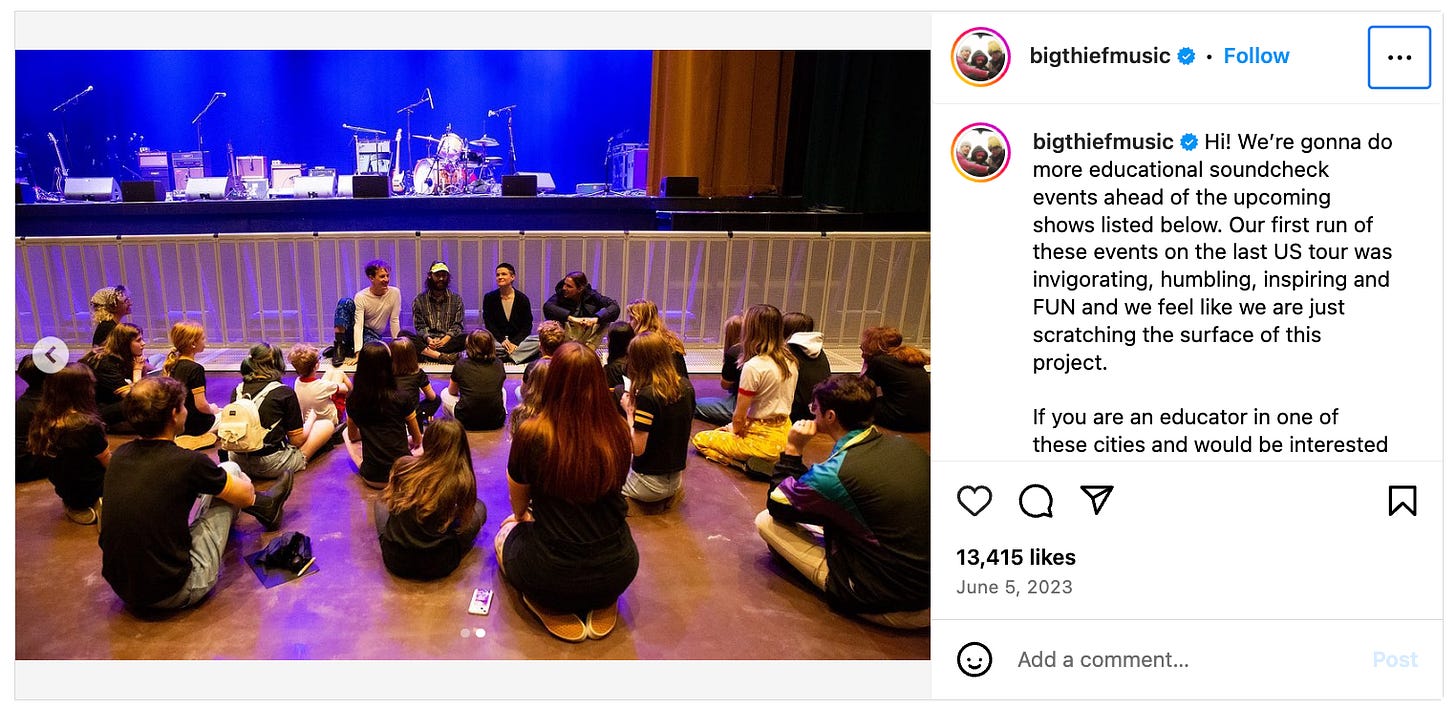Click the soundcheck event photo
The width and height of the screenshot is (1456, 711).
pyautogui.click(x=472, y=354)
